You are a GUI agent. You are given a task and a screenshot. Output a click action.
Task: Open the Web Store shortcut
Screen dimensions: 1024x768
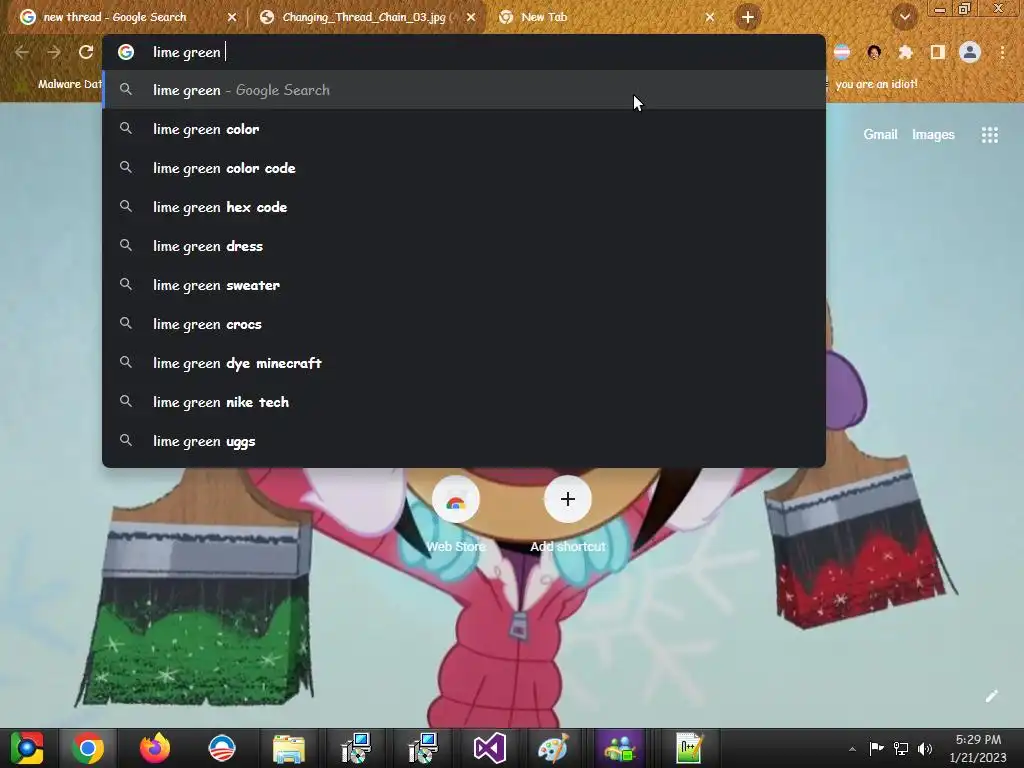pos(456,516)
